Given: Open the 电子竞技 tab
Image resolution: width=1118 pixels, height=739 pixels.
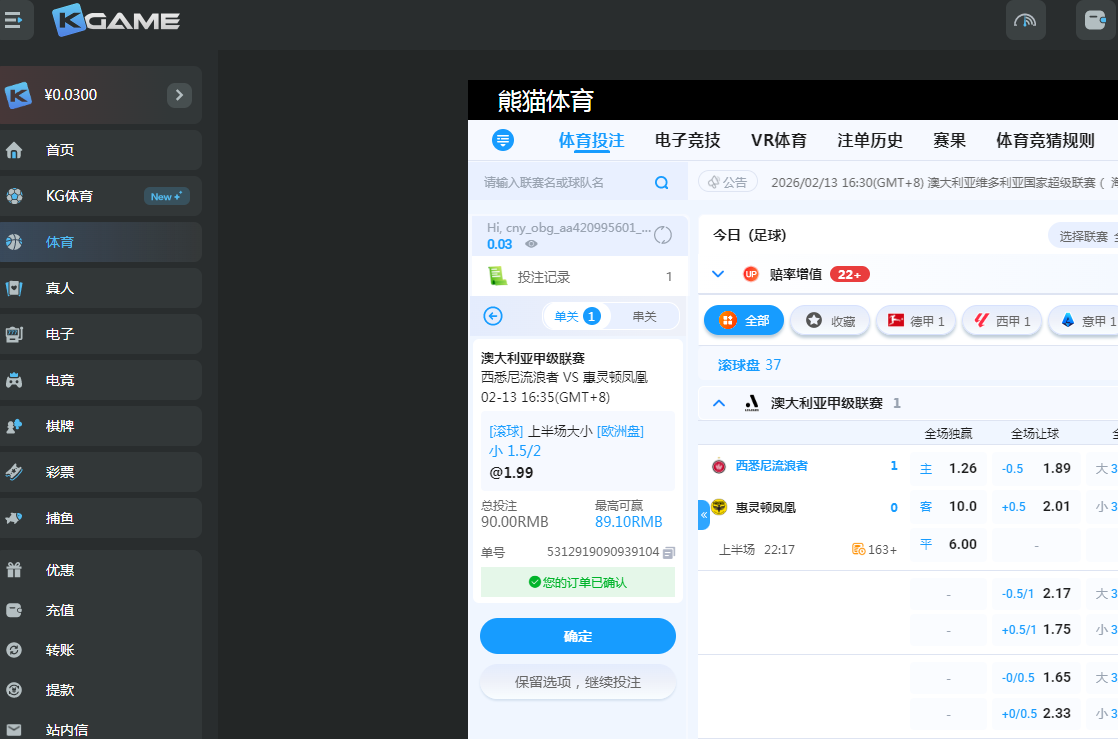Looking at the screenshot, I should click(x=687, y=140).
